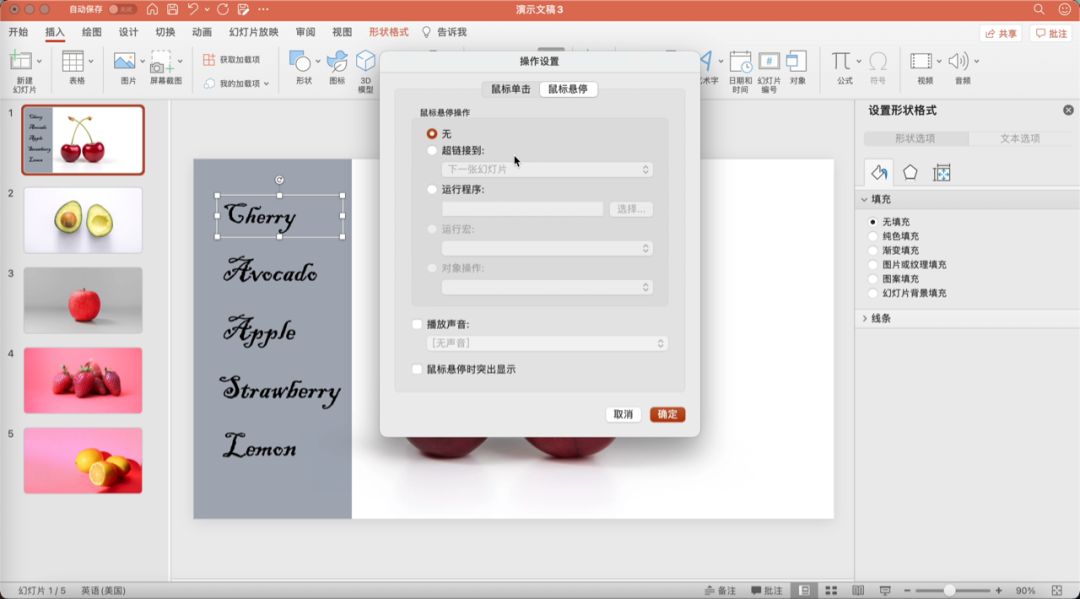Screen dimensions: 1080x599
Task: Click the Save icon in title bar
Action: tap(172, 10)
